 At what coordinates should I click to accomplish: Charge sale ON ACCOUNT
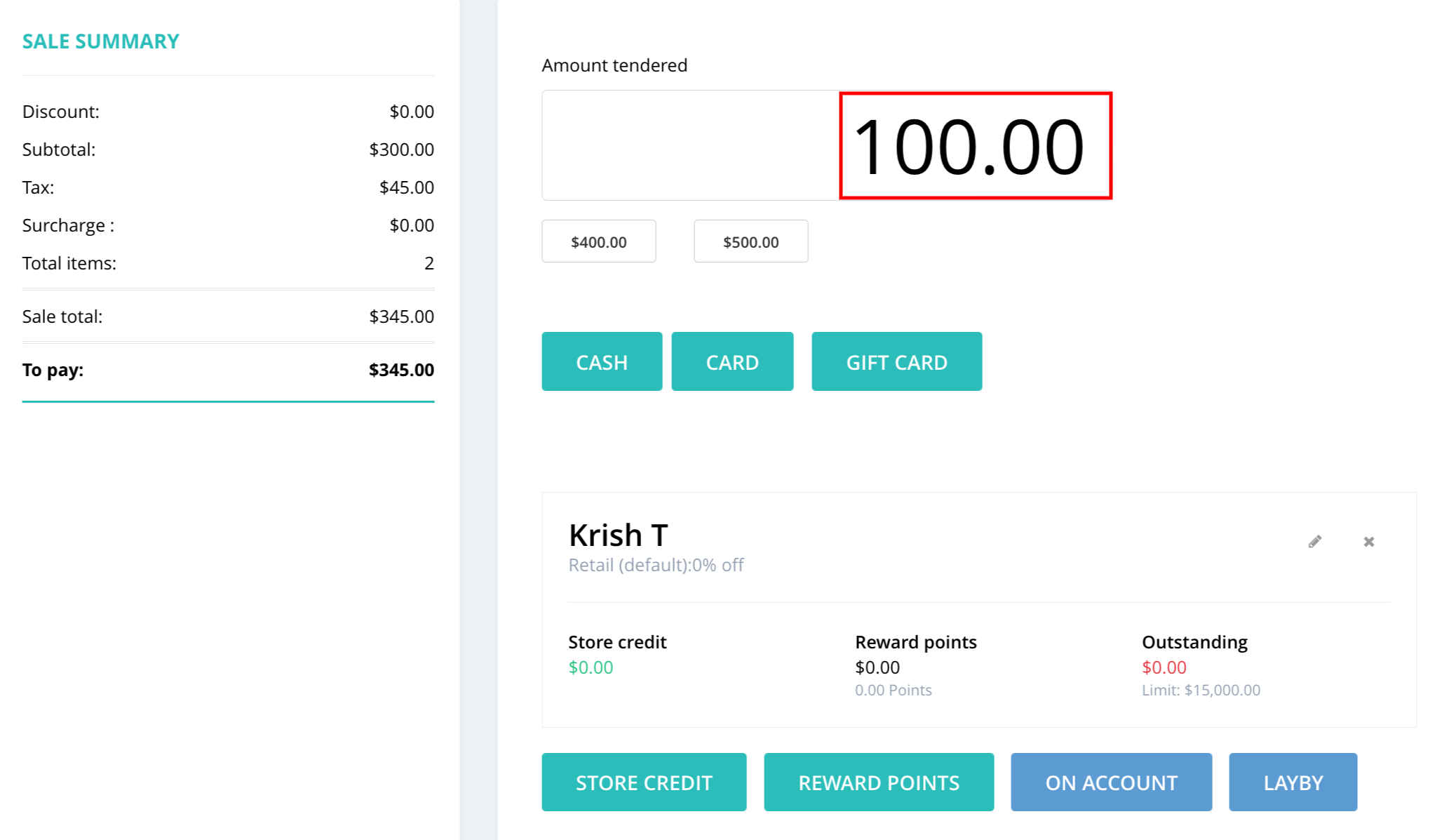point(1111,782)
